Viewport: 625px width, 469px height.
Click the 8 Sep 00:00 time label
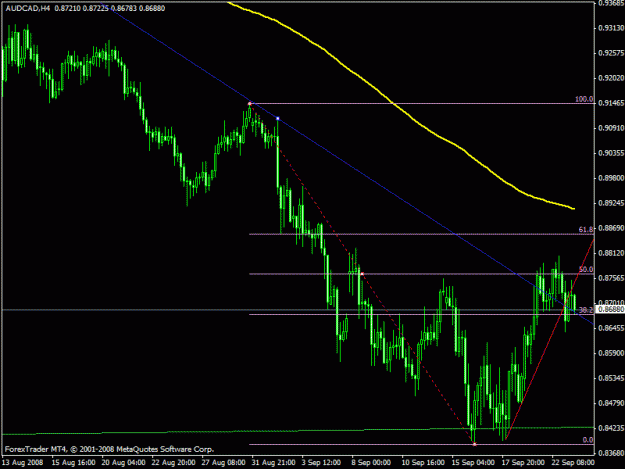pos(371,463)
